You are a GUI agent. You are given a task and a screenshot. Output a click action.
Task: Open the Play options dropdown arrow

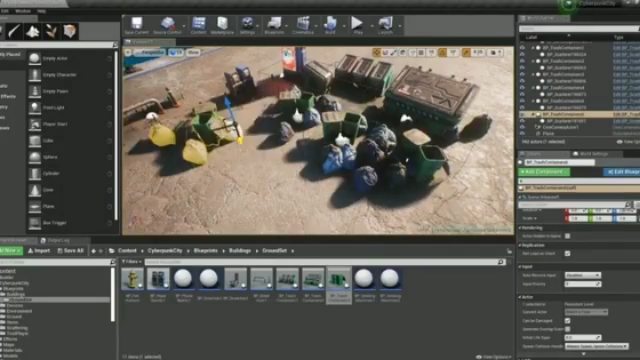372,26
